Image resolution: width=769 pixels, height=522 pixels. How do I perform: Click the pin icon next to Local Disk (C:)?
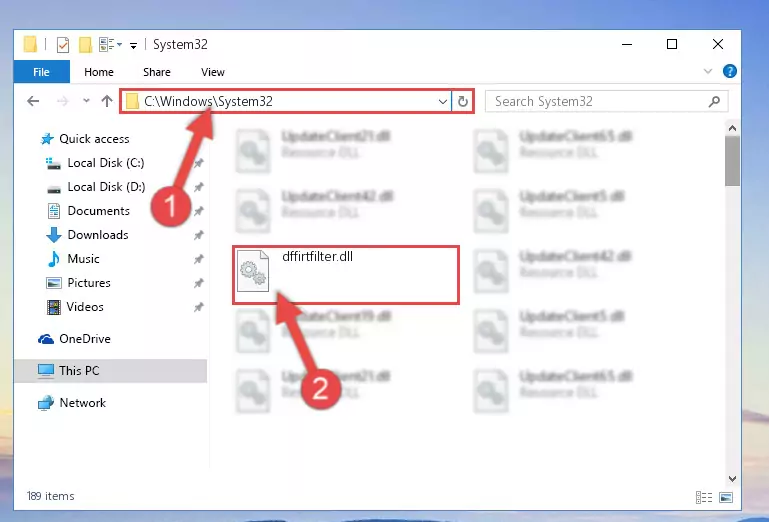point(199,163)
